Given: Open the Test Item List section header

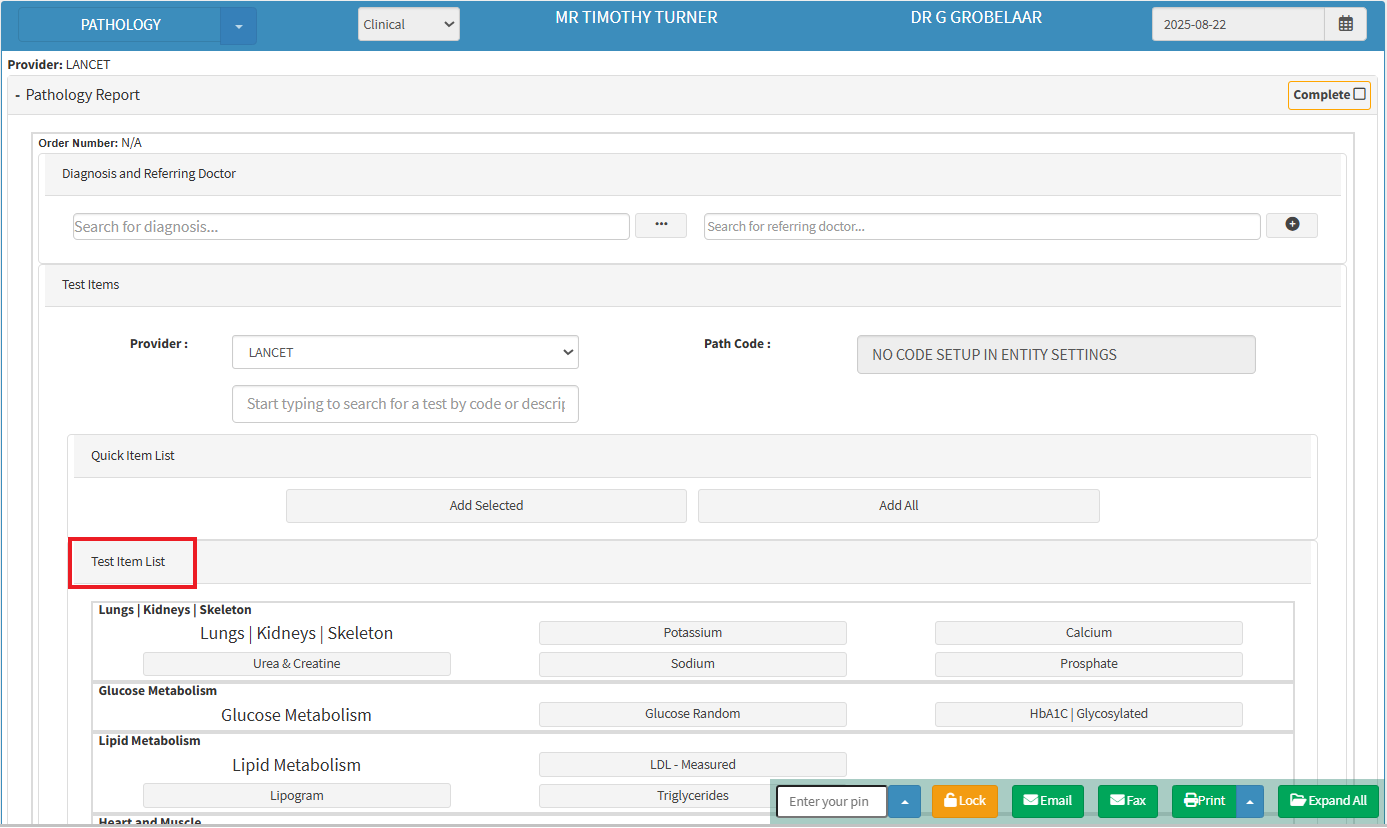Looking at the screenshot, I should (129, 562).
